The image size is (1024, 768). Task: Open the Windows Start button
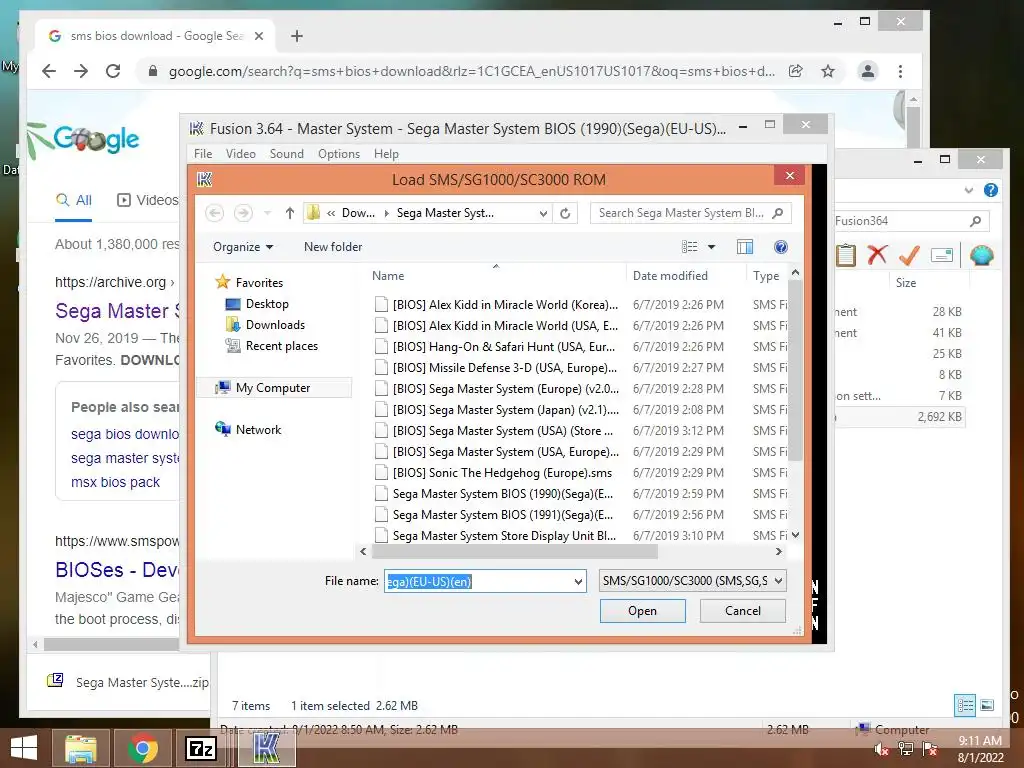click(x=24, y=748)
